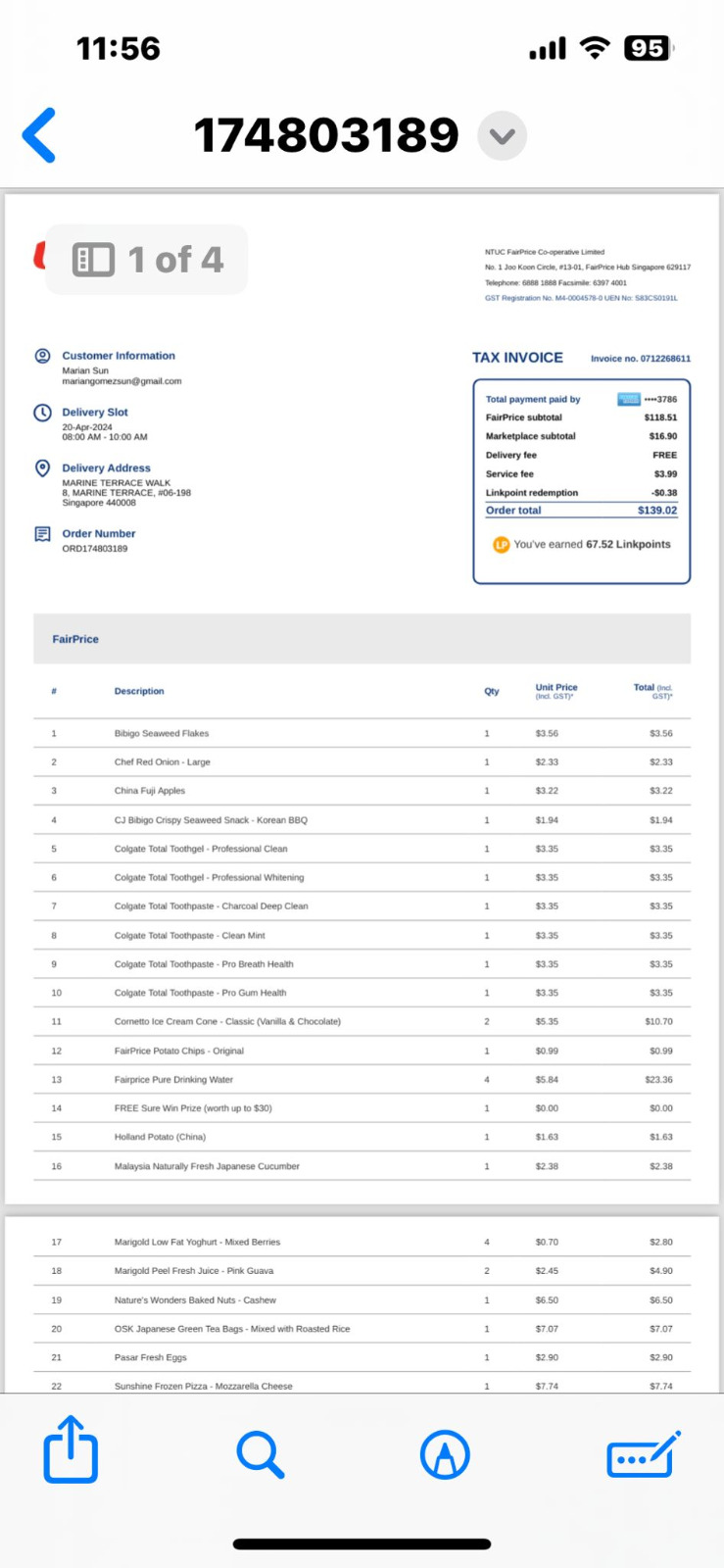Select the 'TAX INVOICE' heading

point(517,358)
